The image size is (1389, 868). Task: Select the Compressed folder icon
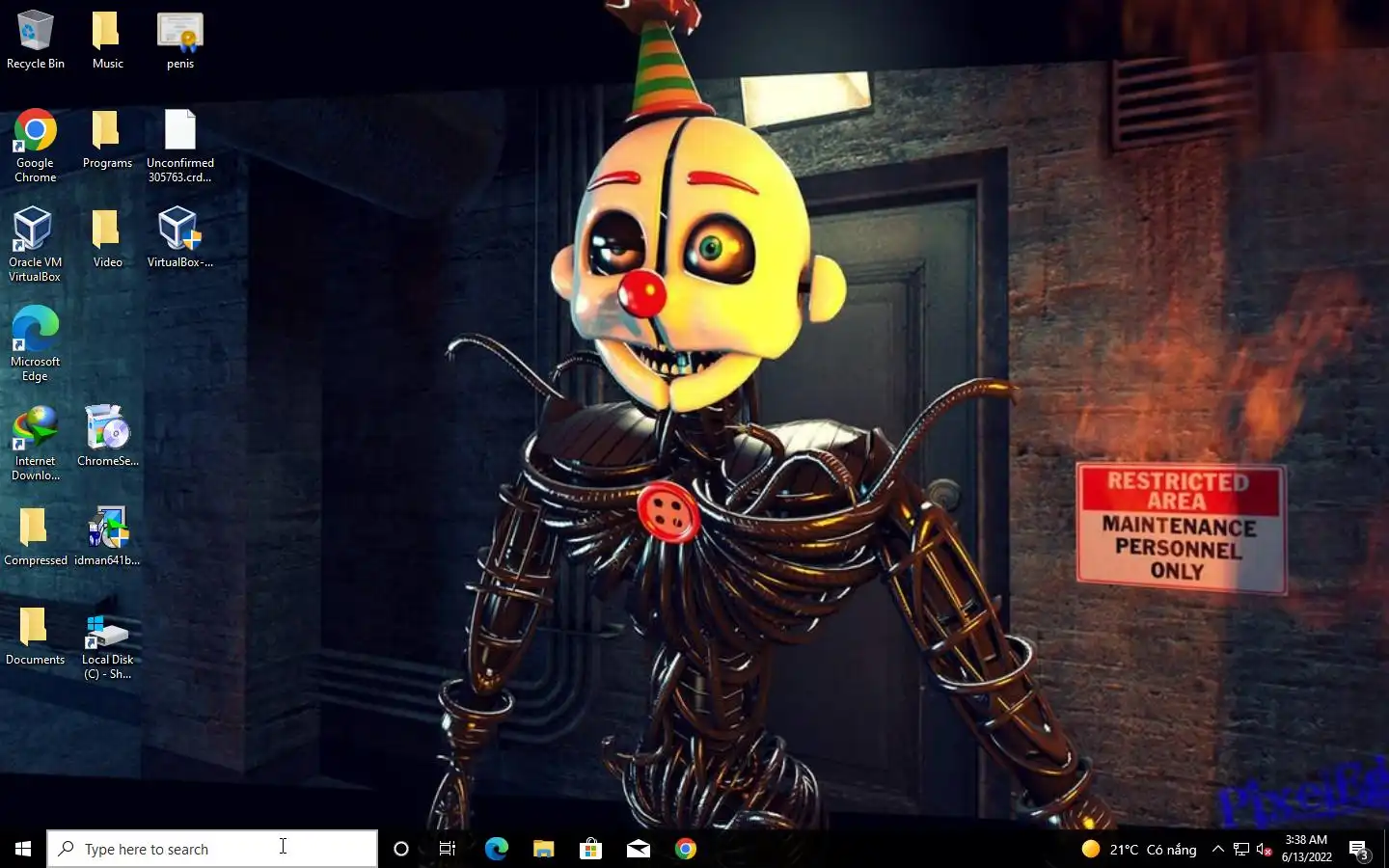point(36,537)
